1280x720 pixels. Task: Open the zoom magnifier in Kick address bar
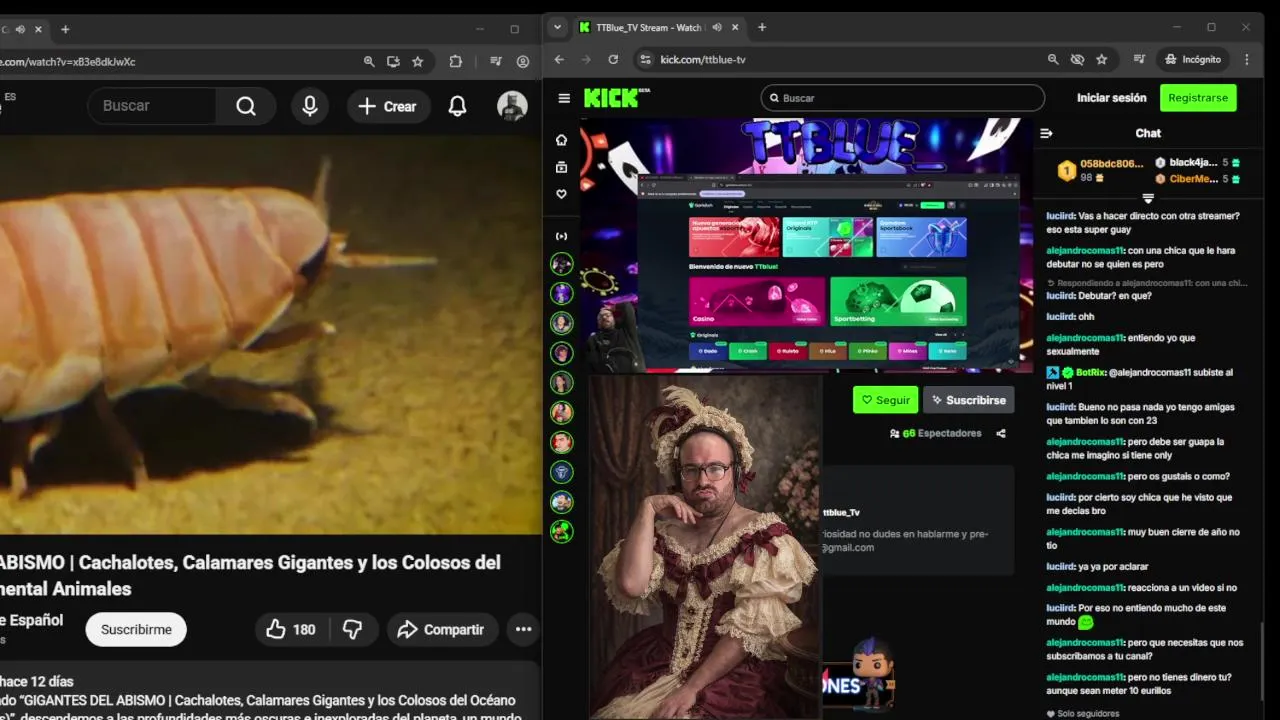click(1053, 59)
